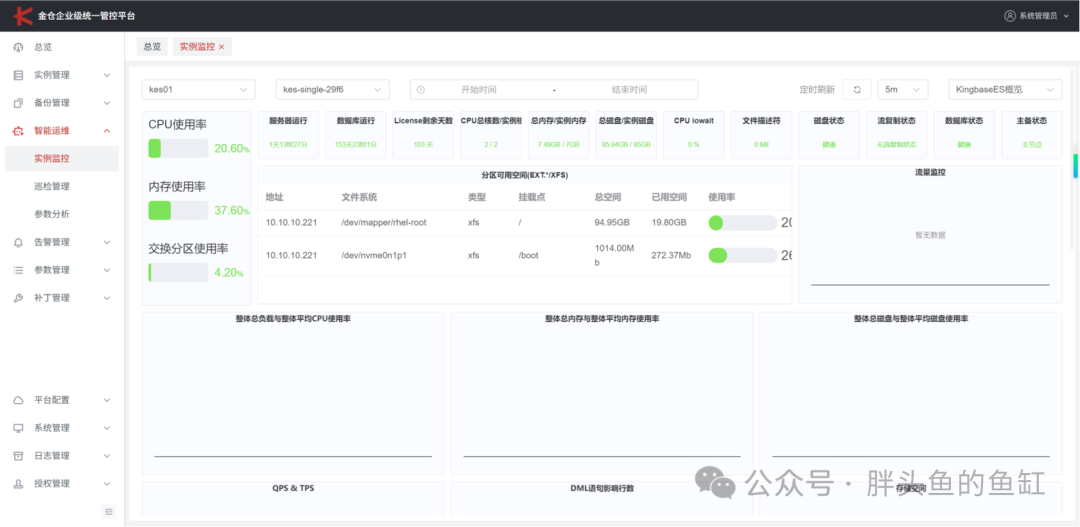Expand the 实例管理 menu chevron
This screenshot has height=527, width=1080.
(x=107, y=75)
